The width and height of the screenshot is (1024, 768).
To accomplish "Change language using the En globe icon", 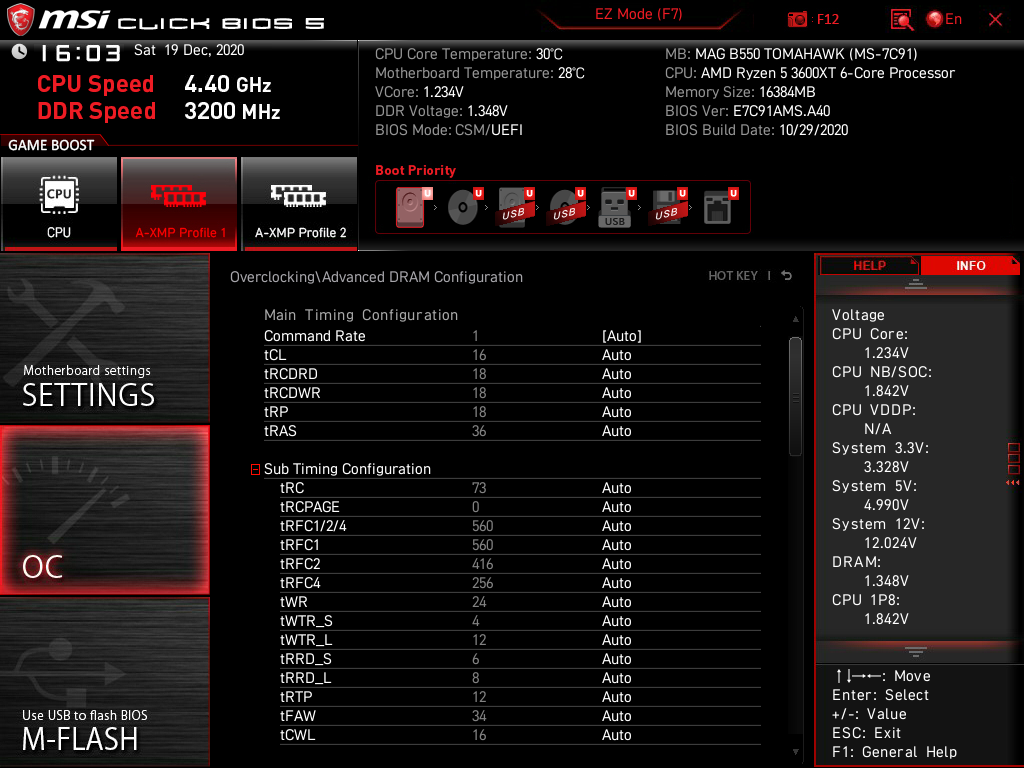I will click(944, 20).
